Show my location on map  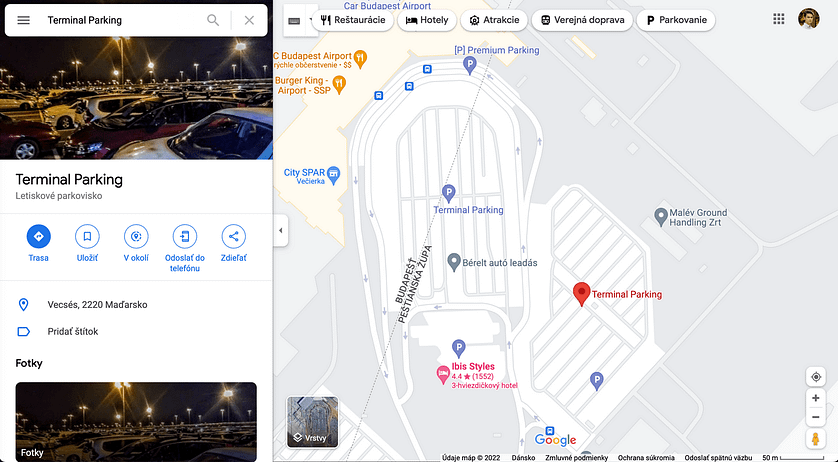pyautogui.click(x=816, y=376)
